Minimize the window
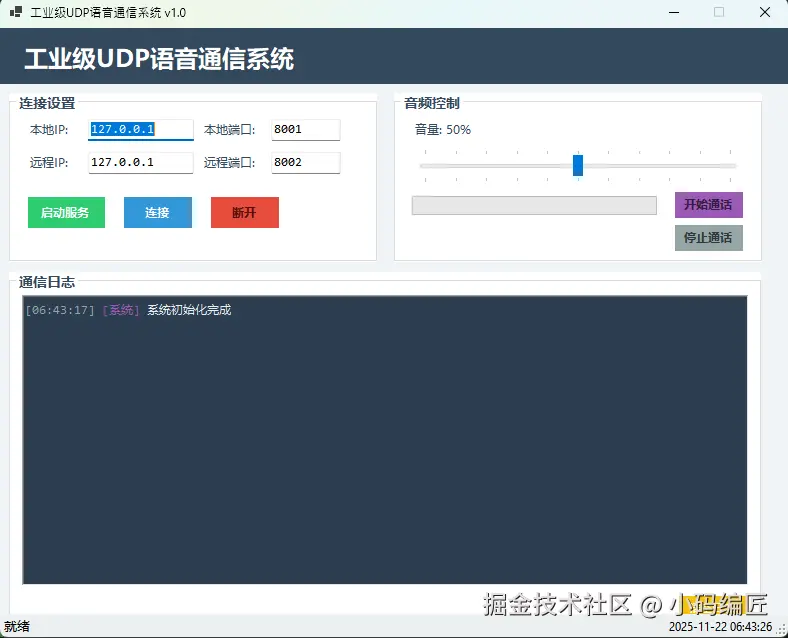Viewport: 788px width, 638px height. [674, 13]
